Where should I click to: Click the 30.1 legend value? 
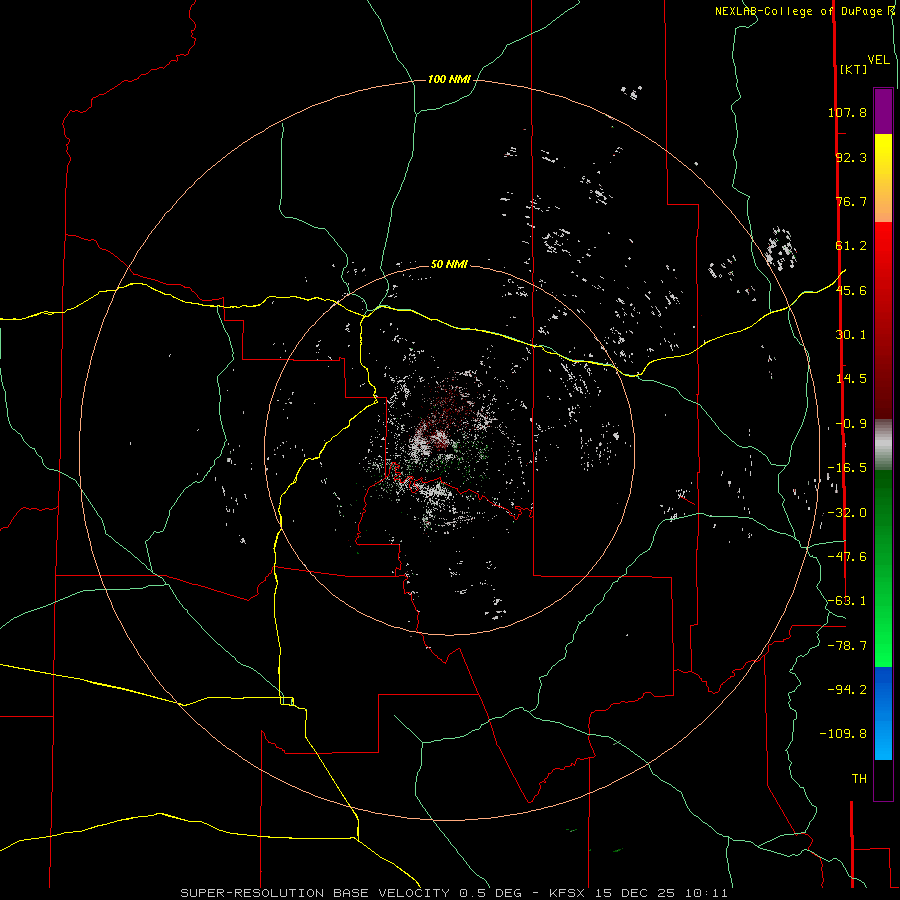click(851, 335)
